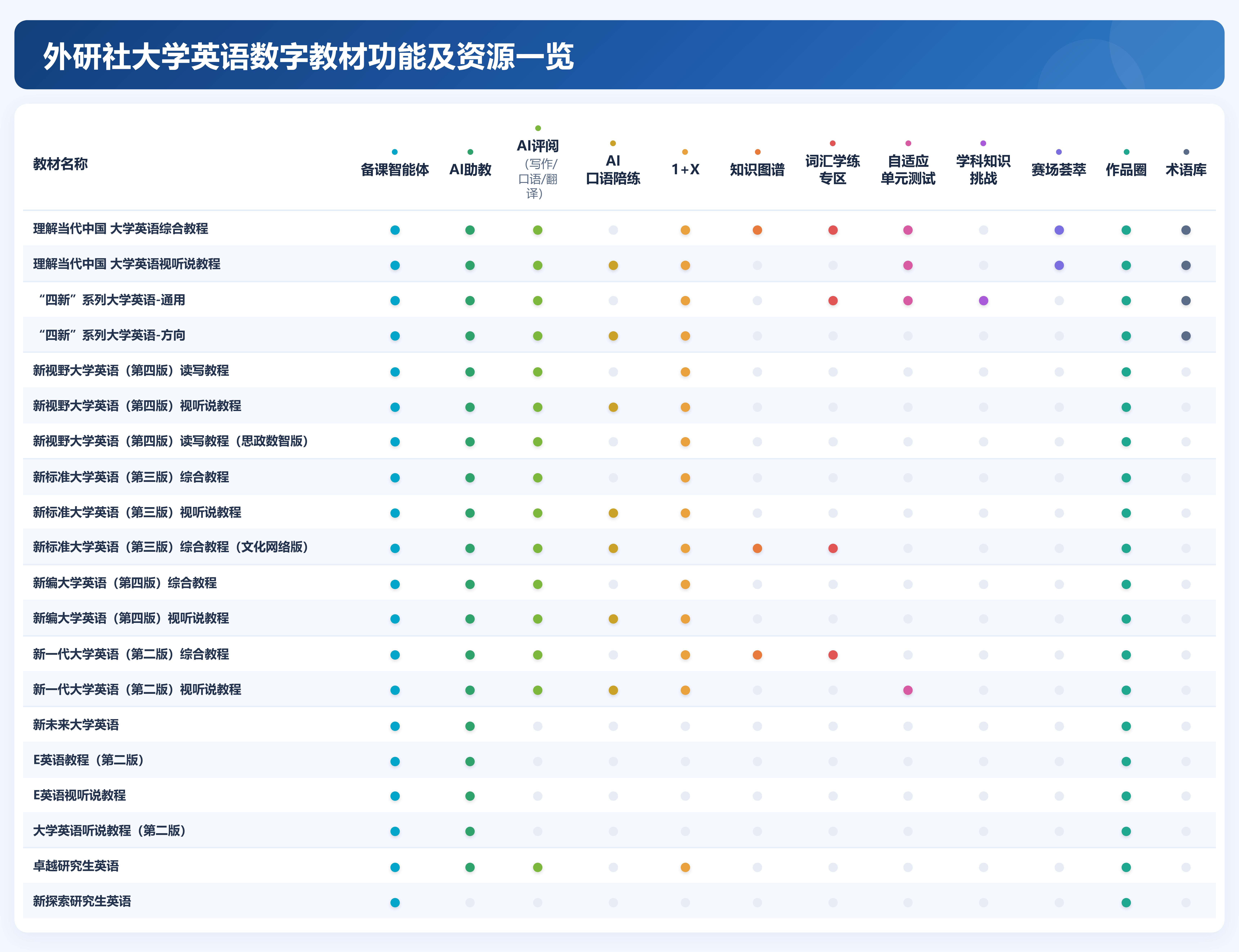
Task: Click the small legend dot above 术语库 header
Action: click(1186, 152)
